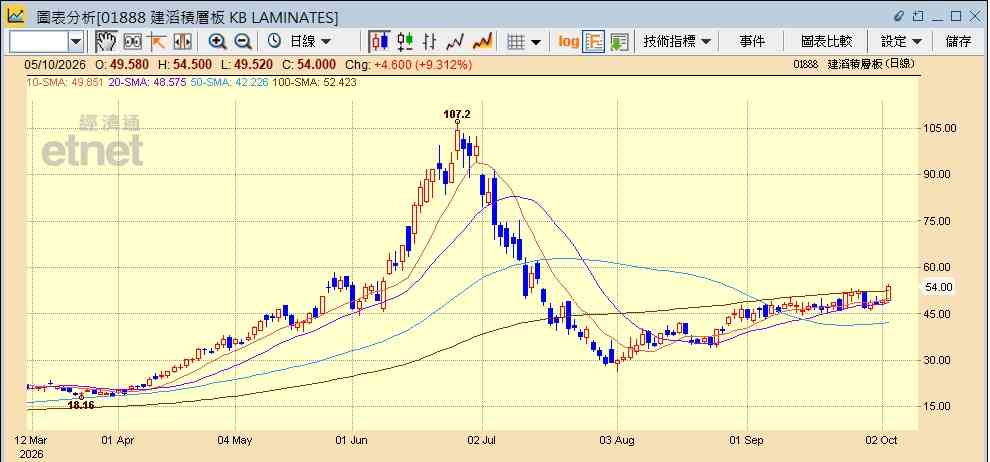Open the 日線 period dropdown
Screen dimensions: 990x462
310,42
